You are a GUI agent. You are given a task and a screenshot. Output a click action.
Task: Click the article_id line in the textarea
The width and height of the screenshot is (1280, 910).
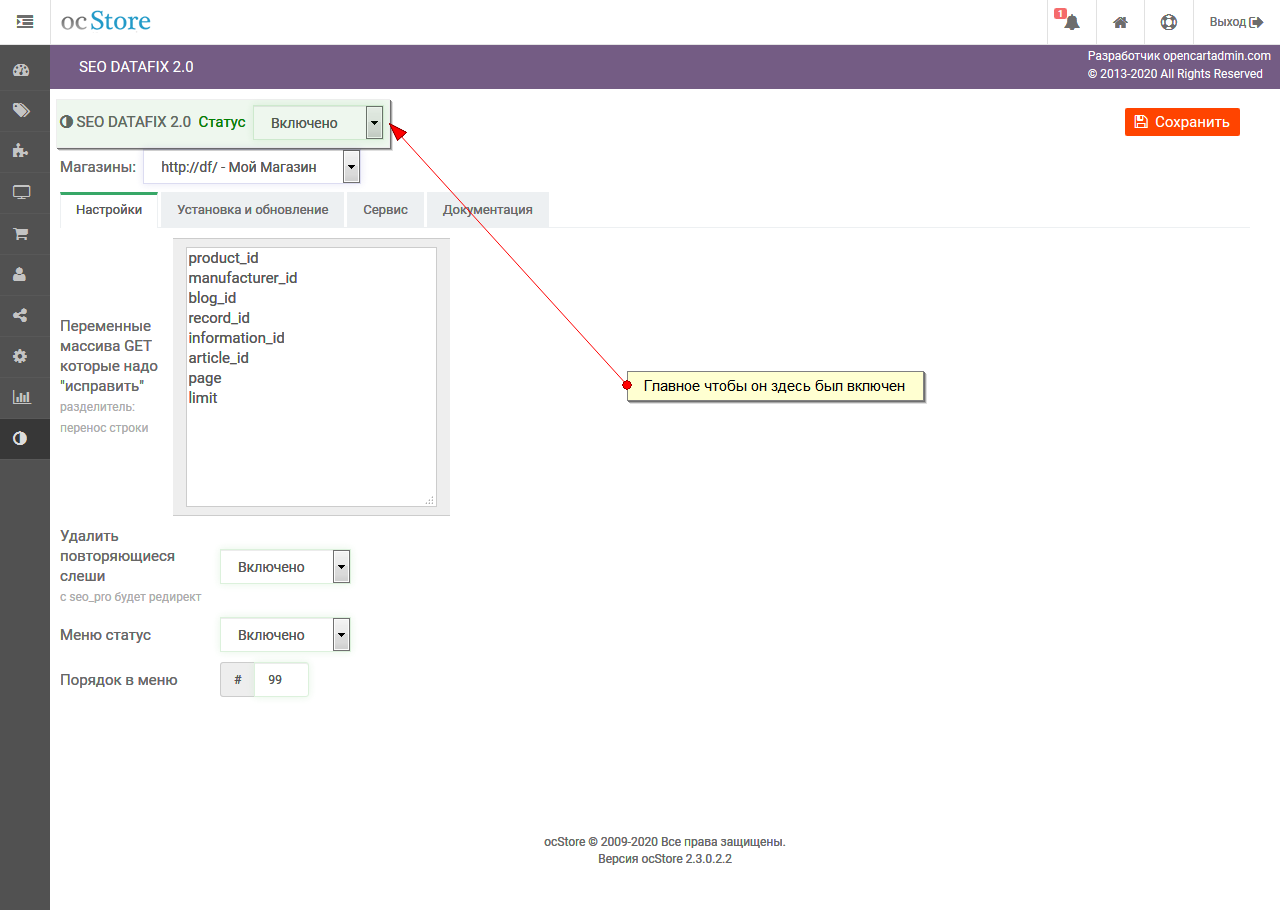tap(218, 358)
